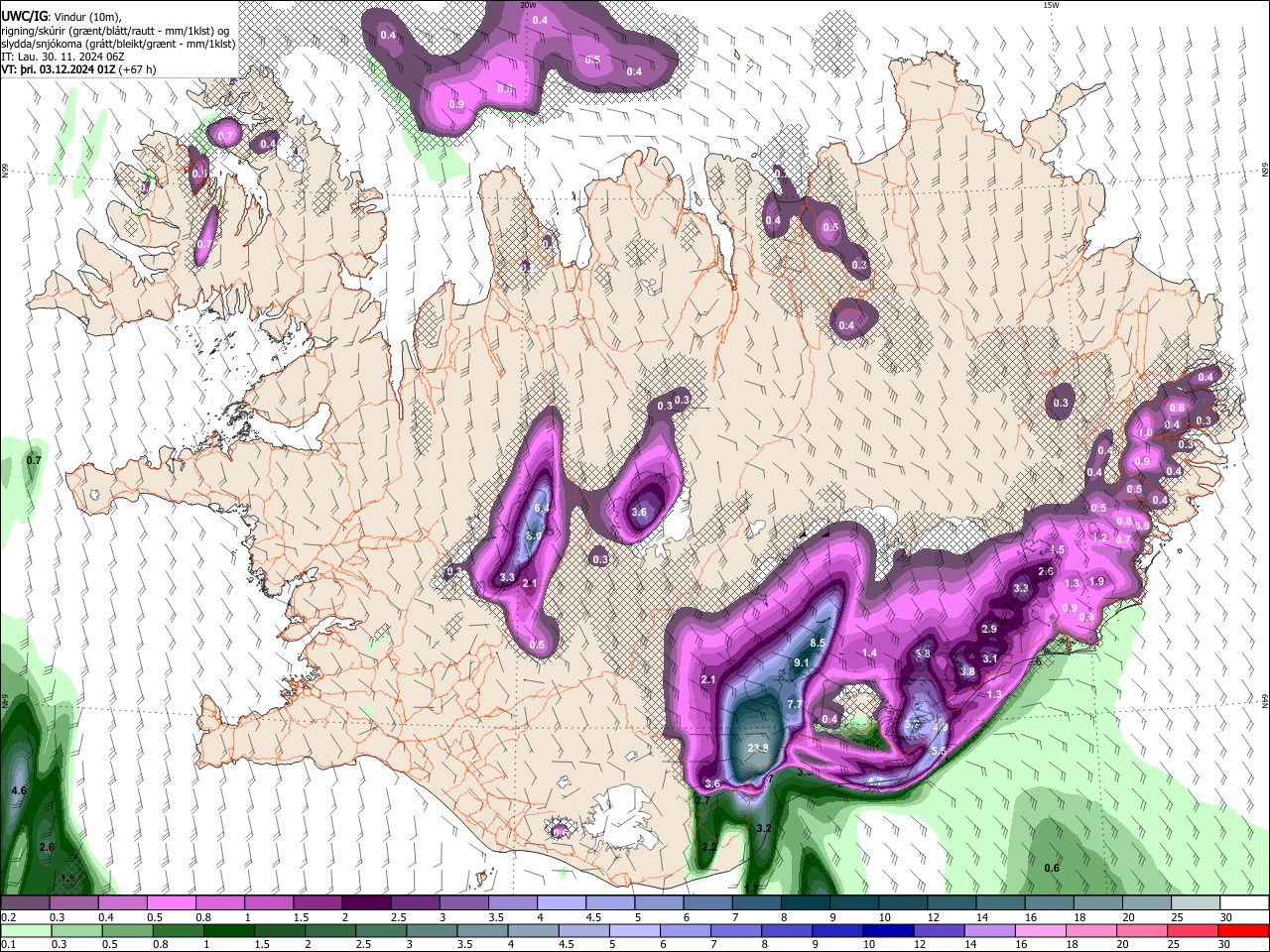Image resolution: width=1270 pixels, height=952 pixels.
Task: Click upper legend swatch between 12 and 14
Action: click(x=952, y=903)
